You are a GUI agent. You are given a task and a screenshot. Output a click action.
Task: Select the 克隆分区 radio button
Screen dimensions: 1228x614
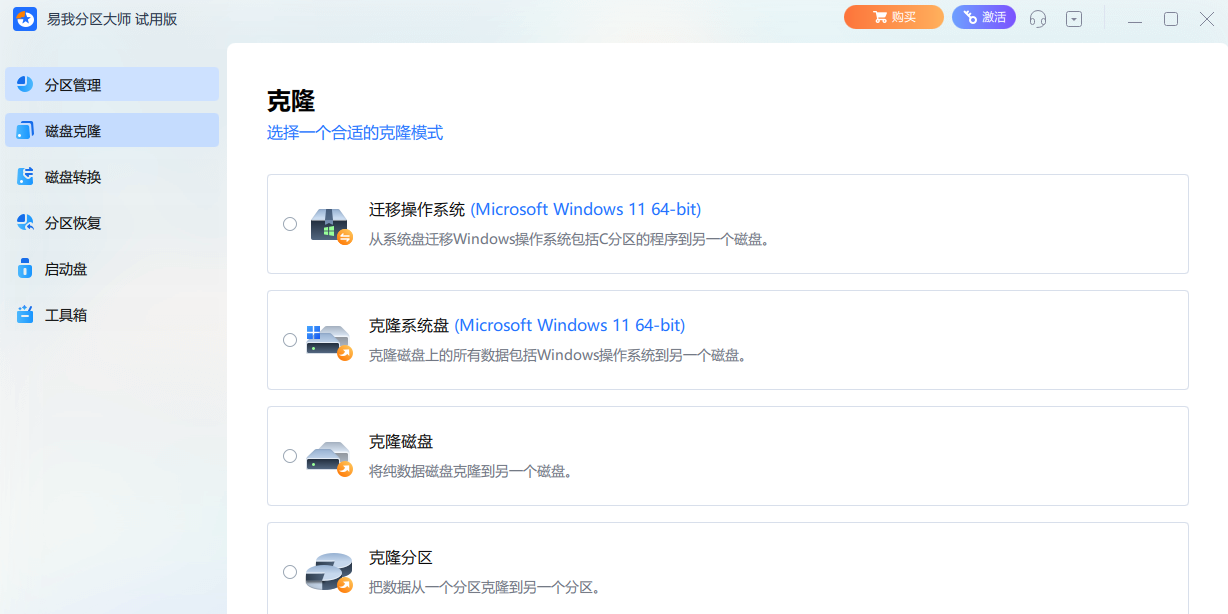click(290, 572)
